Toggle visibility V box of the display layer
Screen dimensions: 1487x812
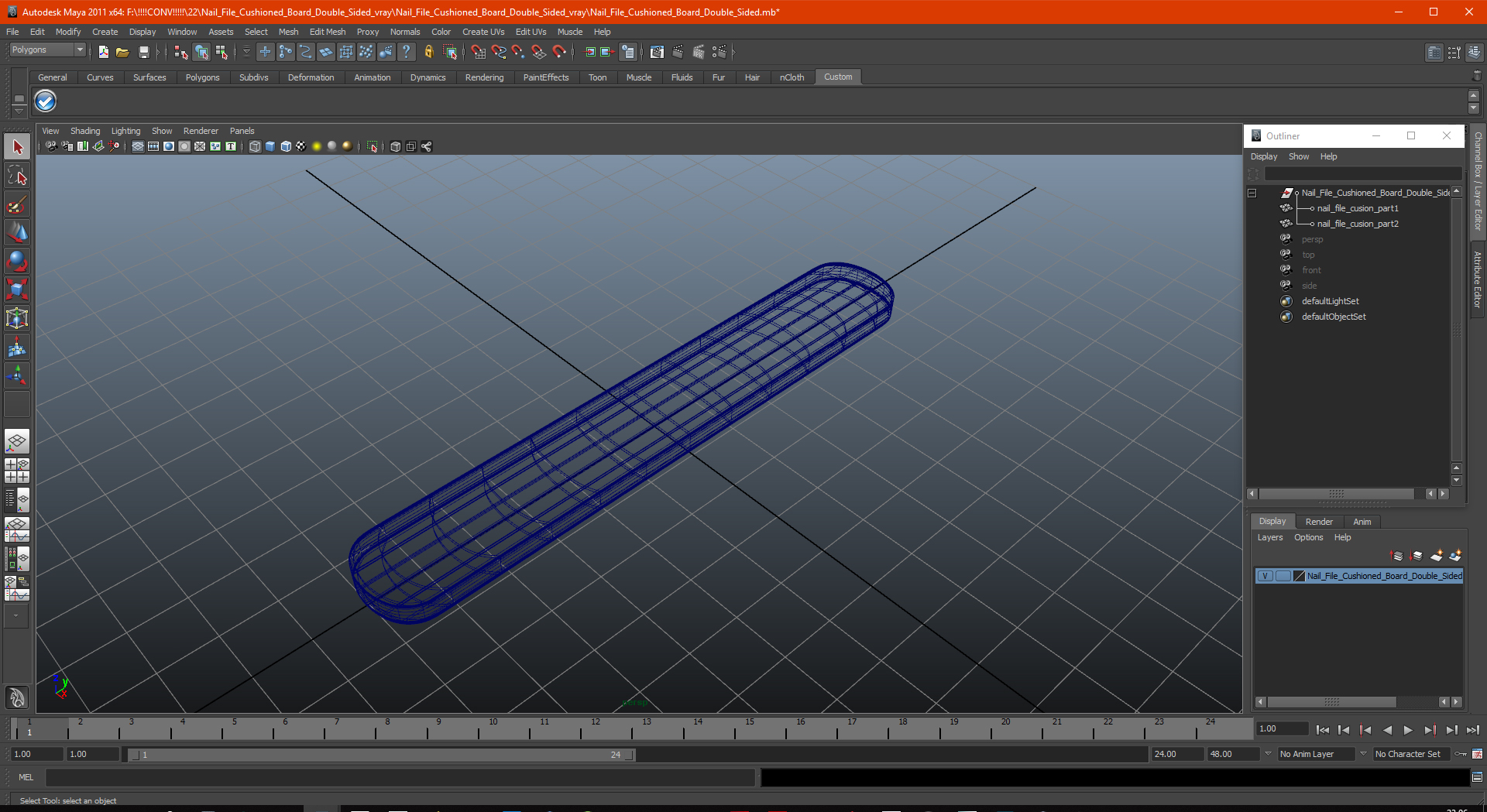tap(1265, 576)
